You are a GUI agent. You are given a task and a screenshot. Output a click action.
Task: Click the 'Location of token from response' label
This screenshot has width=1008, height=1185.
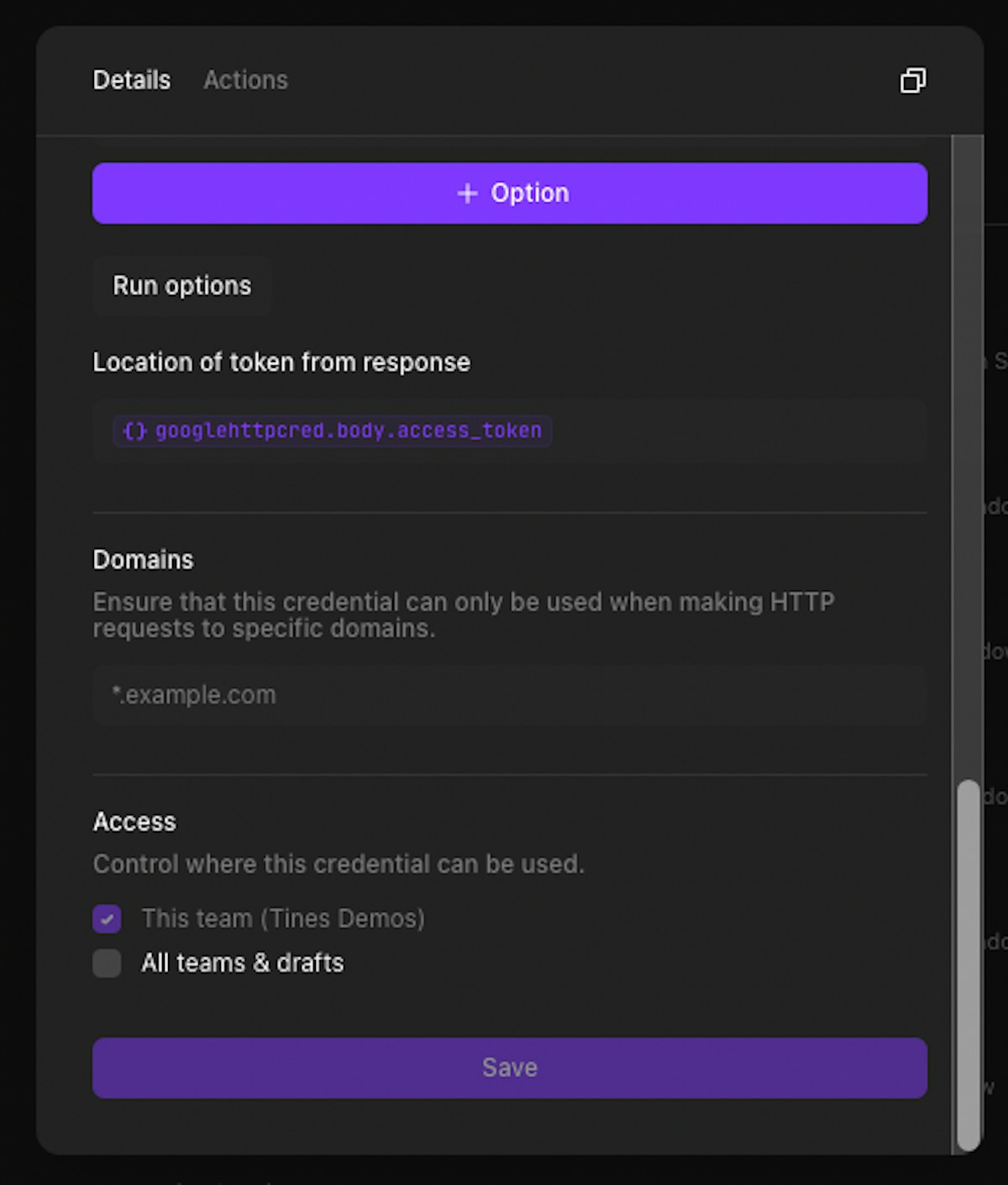(x=281, y=362)
